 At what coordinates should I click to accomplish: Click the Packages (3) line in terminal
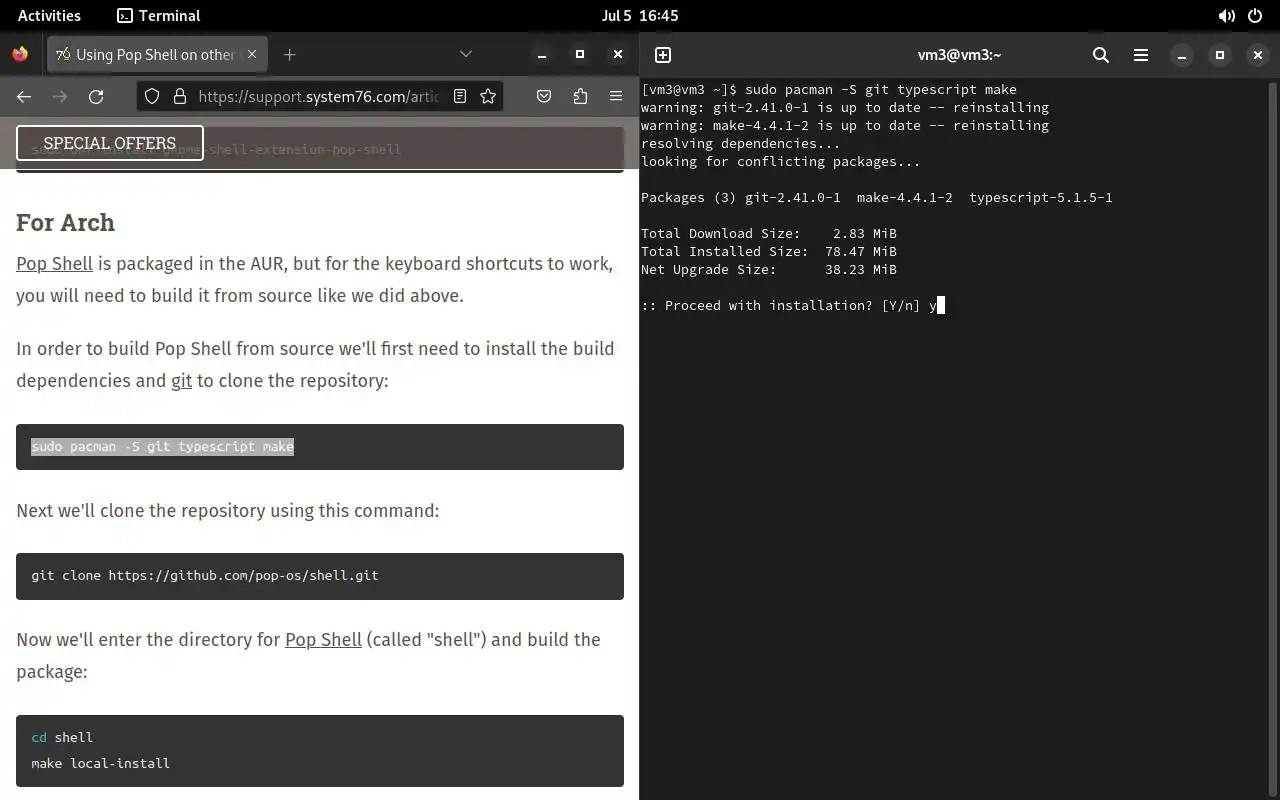point(877,197)
